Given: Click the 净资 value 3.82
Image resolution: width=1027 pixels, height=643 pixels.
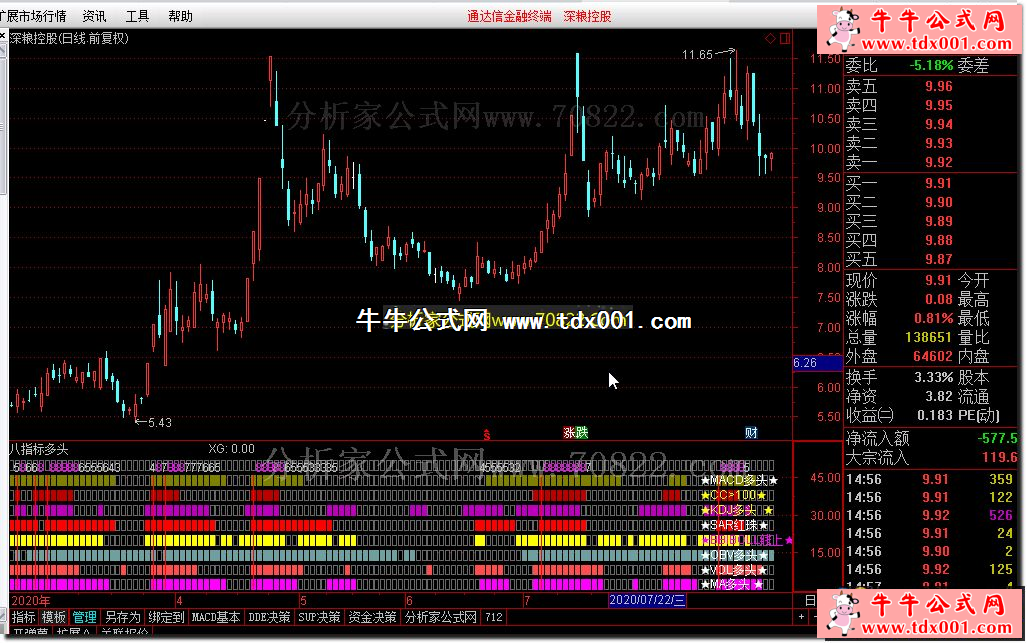Looking at the screenshot, I should click(939, 397).
